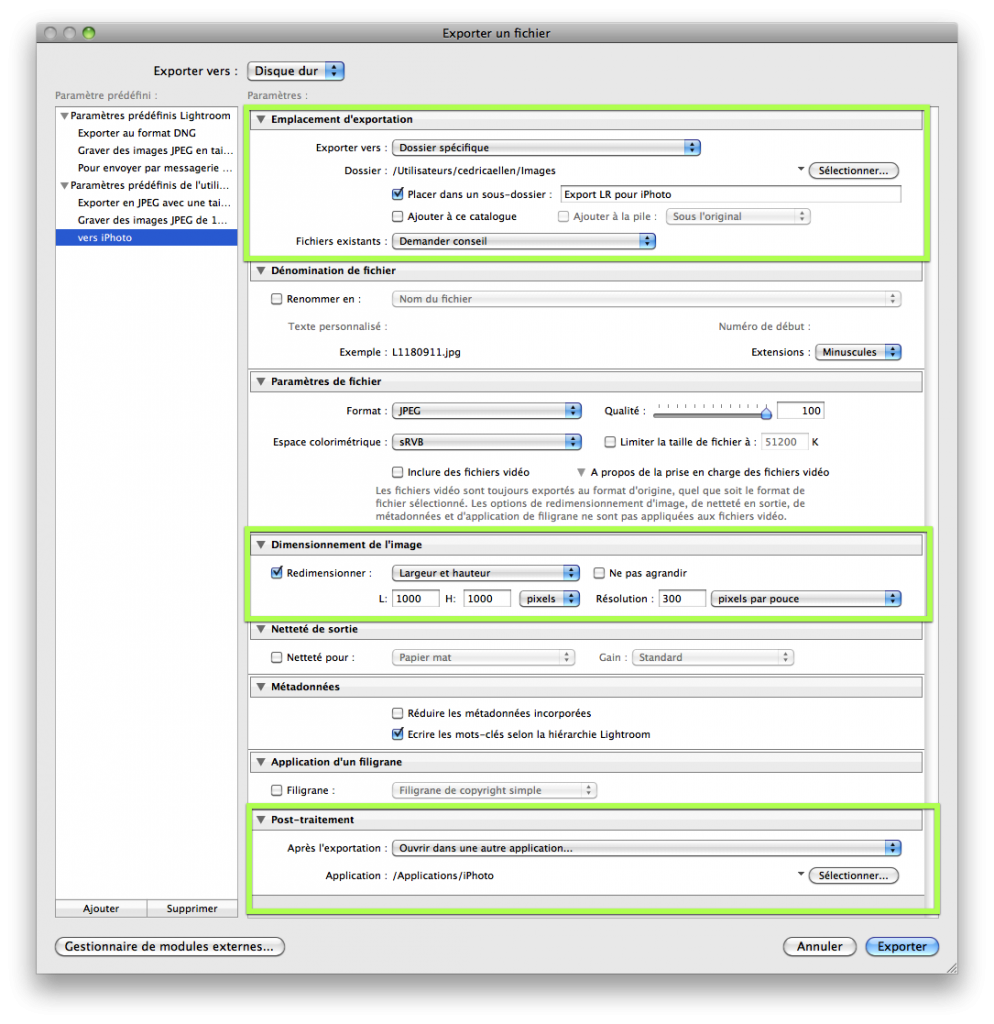This screenshot has height=1024, width=994.
Task: Select the Exporter au format DNG preset
Action: [137, 133]
